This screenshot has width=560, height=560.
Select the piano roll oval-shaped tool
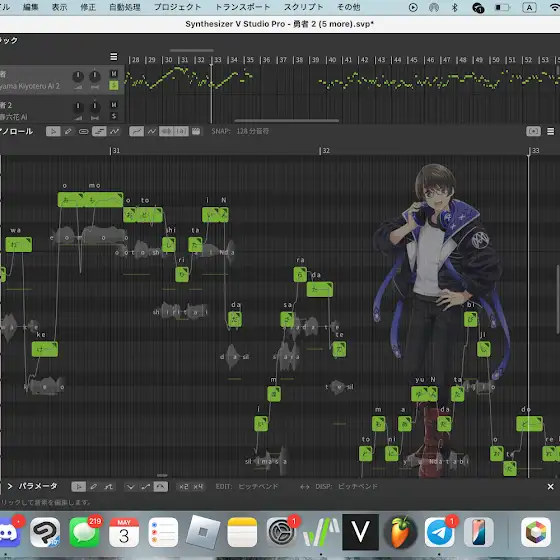pos(83,131)
